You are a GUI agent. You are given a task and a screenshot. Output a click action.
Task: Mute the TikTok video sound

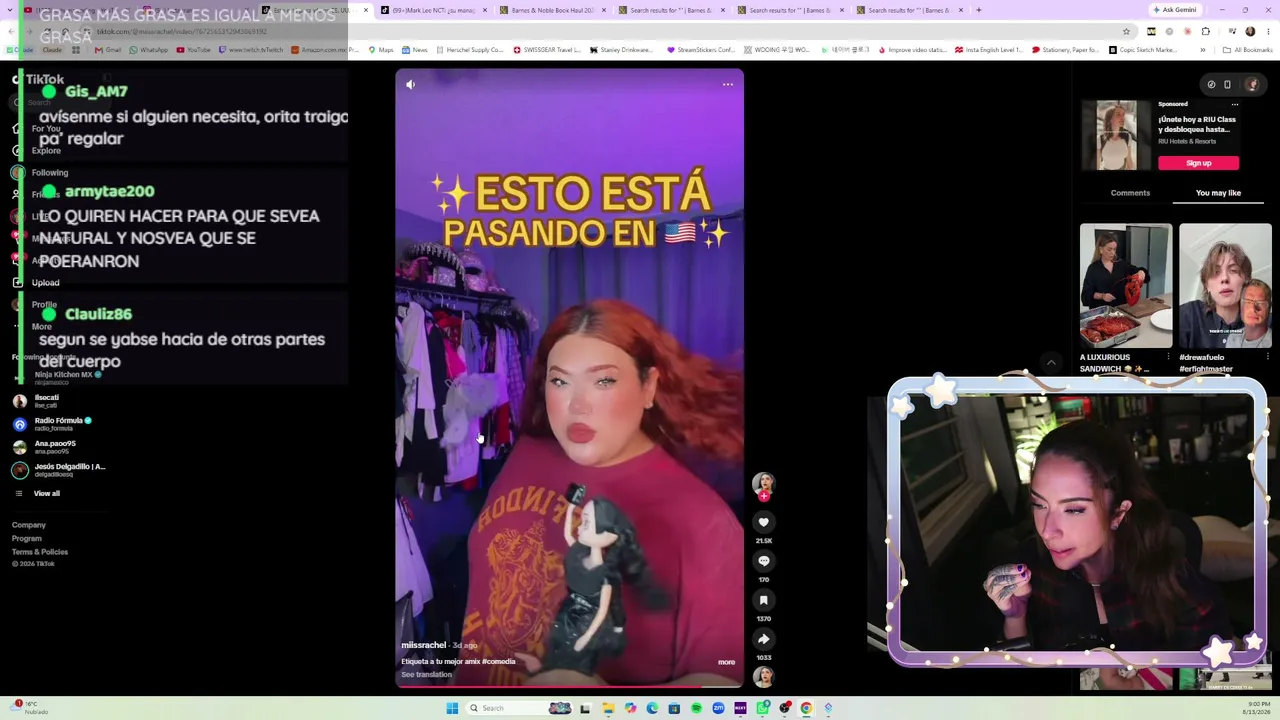410,85
